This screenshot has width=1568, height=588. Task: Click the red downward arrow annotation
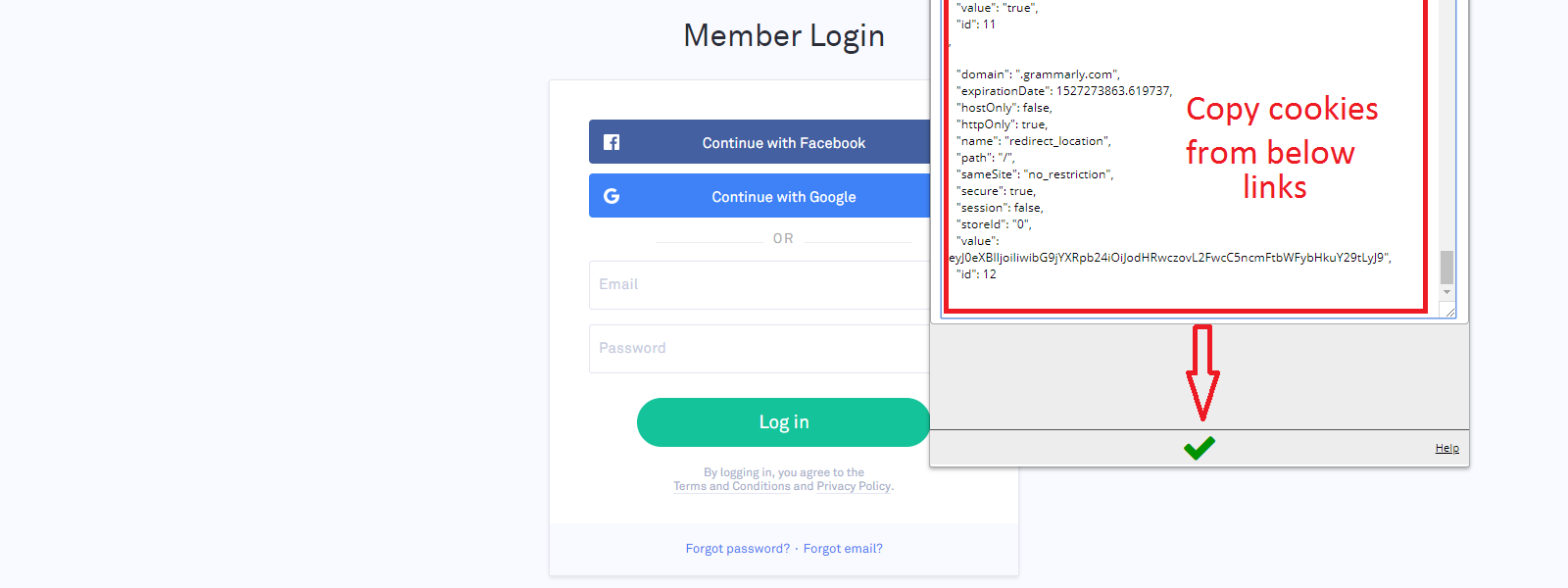click(x=1202, y=372)
